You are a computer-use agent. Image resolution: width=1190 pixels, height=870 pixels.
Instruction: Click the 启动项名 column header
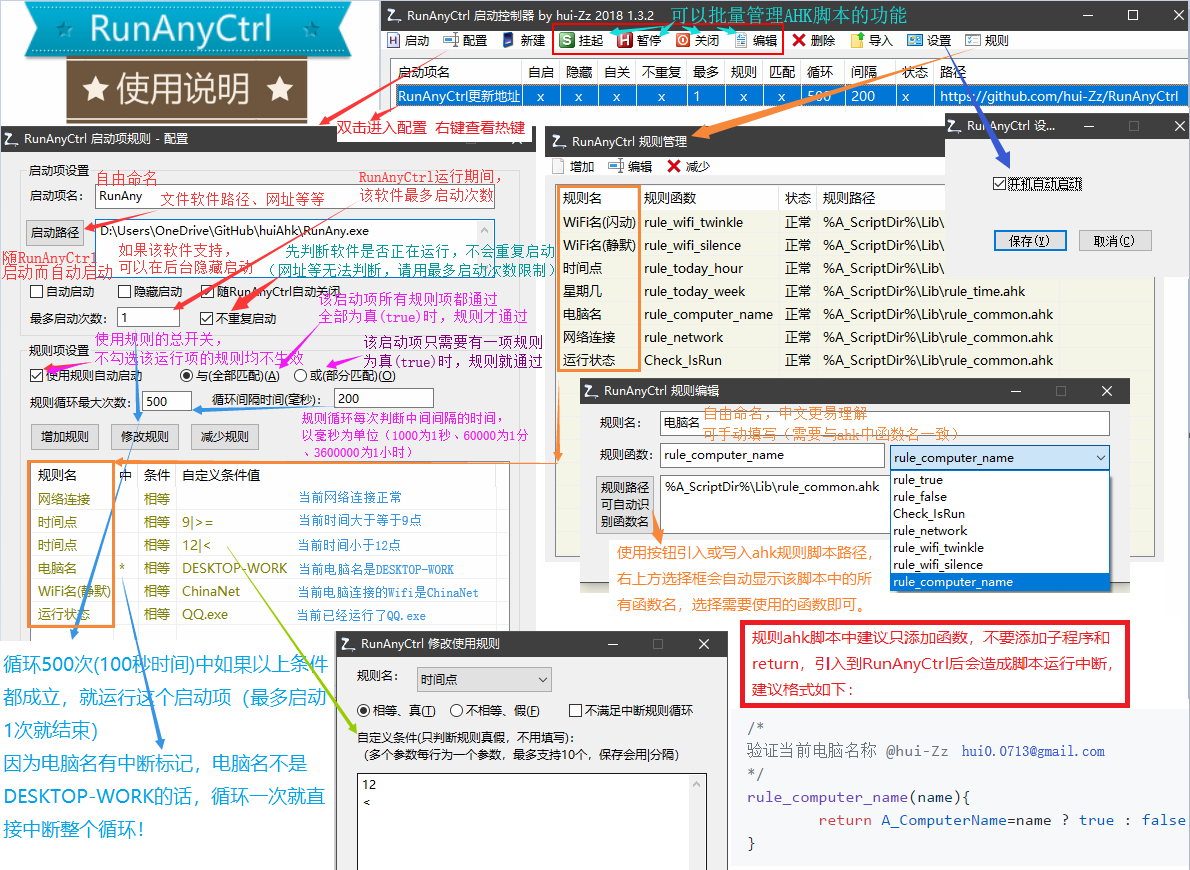[459, 72]
